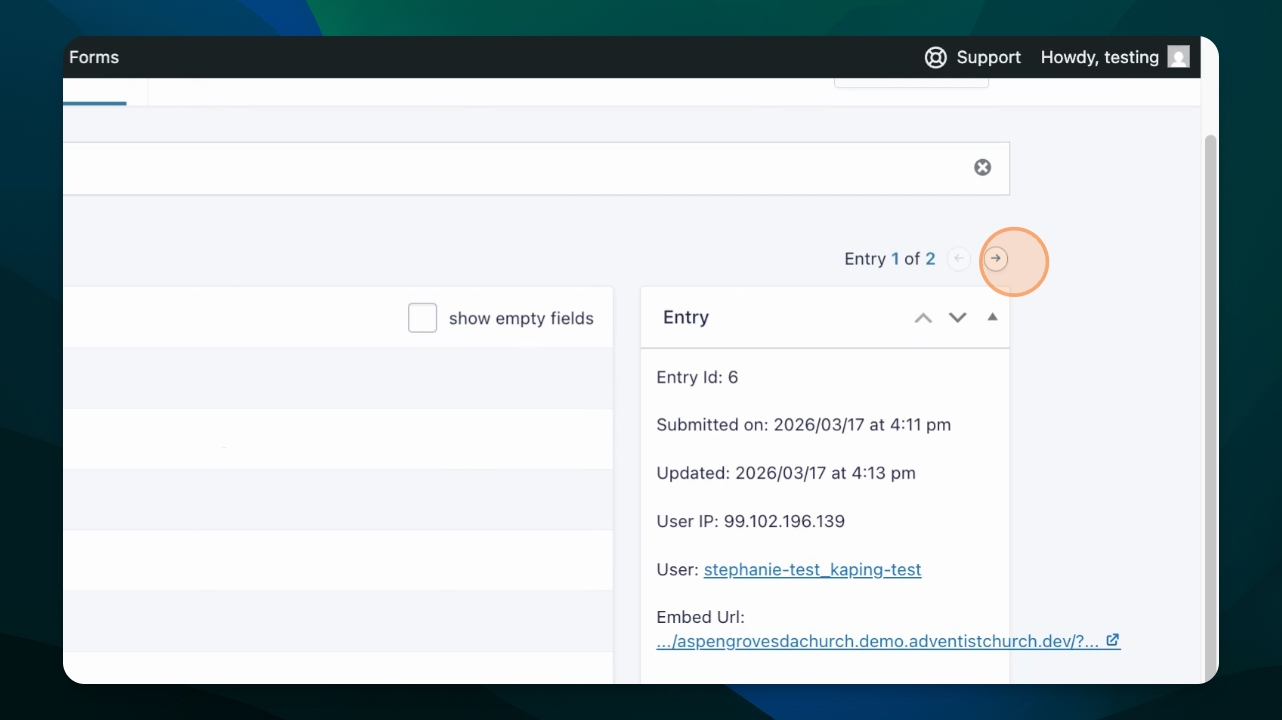Open the stephanie-test_kaping-test user link
Screen dimensions: 1282x720
point(812,569)
